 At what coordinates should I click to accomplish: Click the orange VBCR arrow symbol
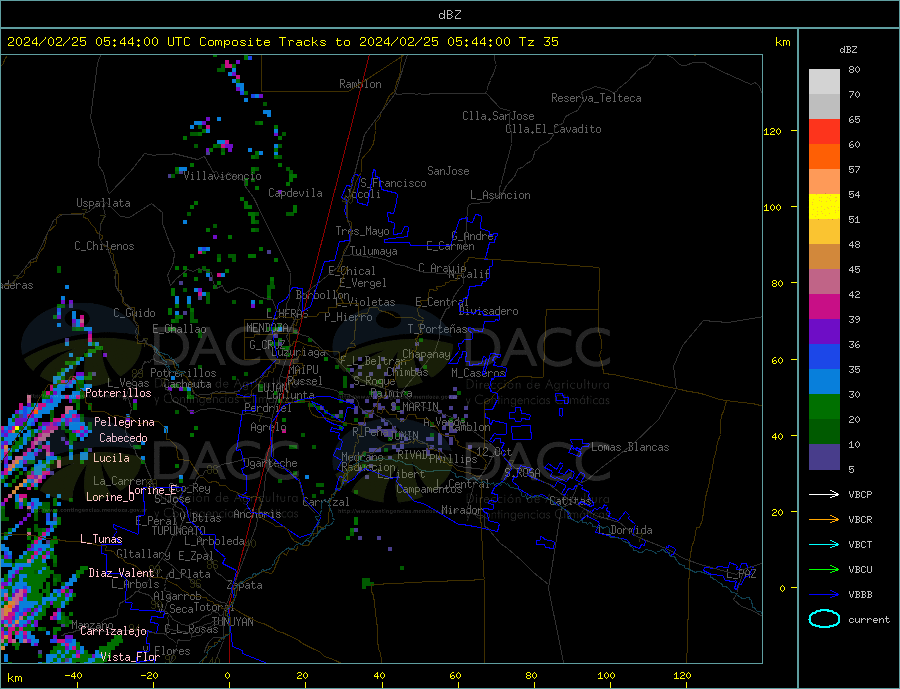pos(824,520)
